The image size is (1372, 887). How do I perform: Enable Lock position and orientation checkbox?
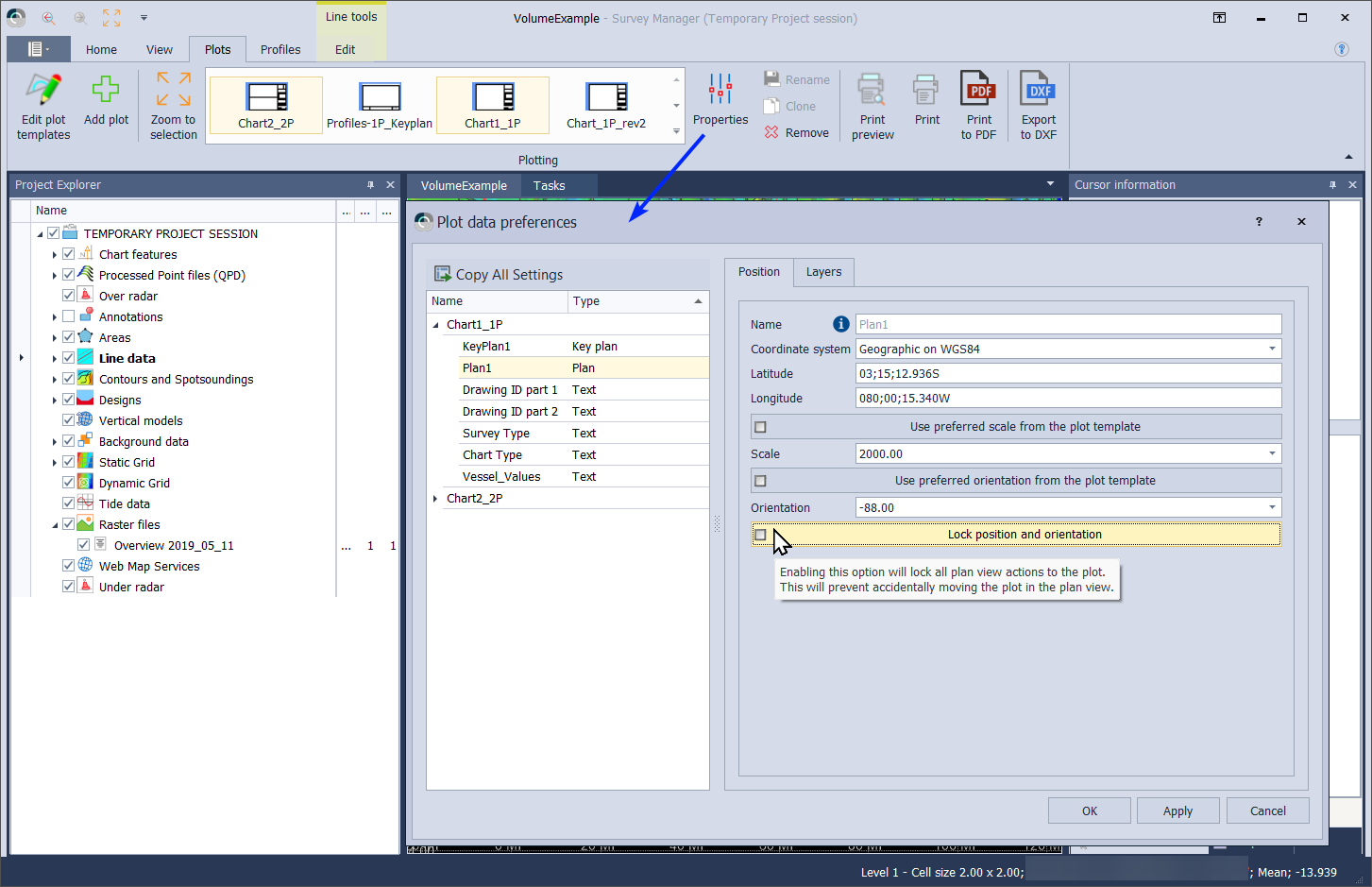tap(761, 535)
